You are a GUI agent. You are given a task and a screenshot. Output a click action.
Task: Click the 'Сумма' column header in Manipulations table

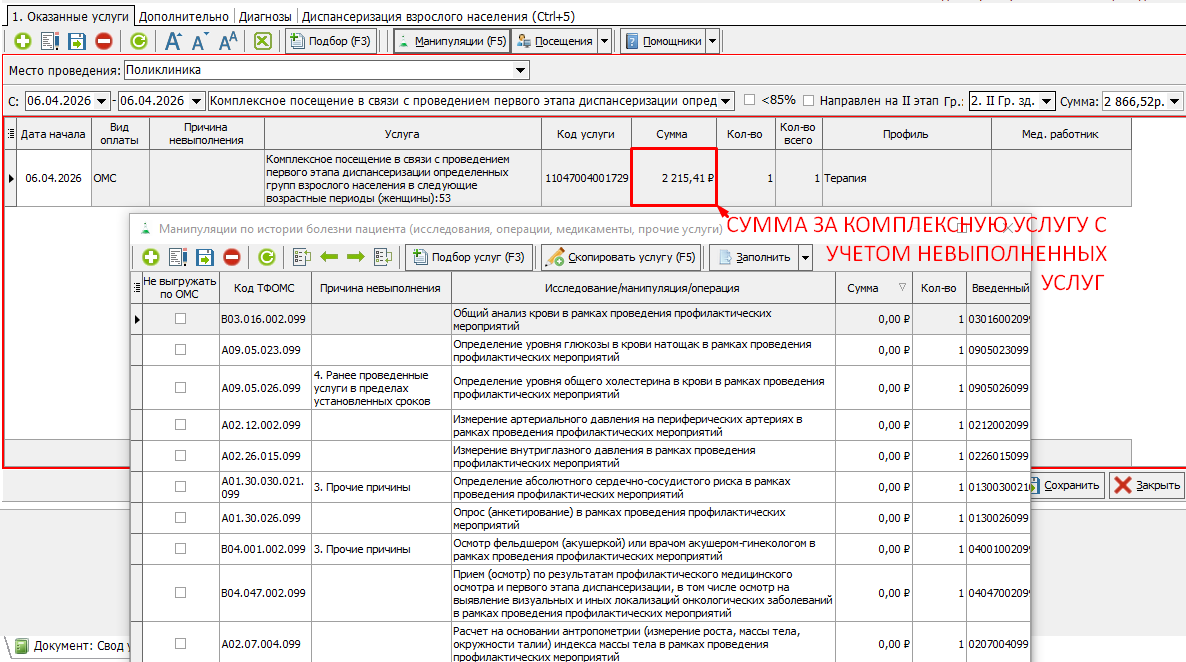coord(862,288)
